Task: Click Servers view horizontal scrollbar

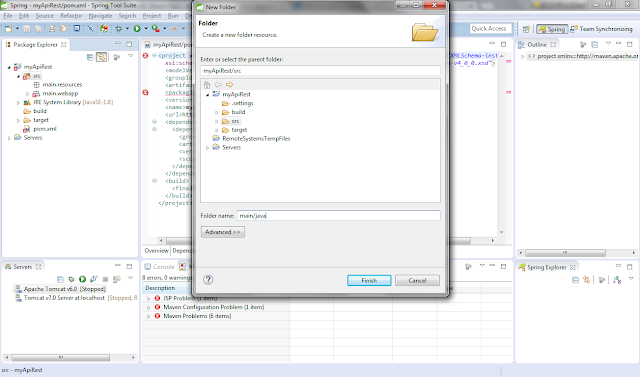Action: [61, 357]
